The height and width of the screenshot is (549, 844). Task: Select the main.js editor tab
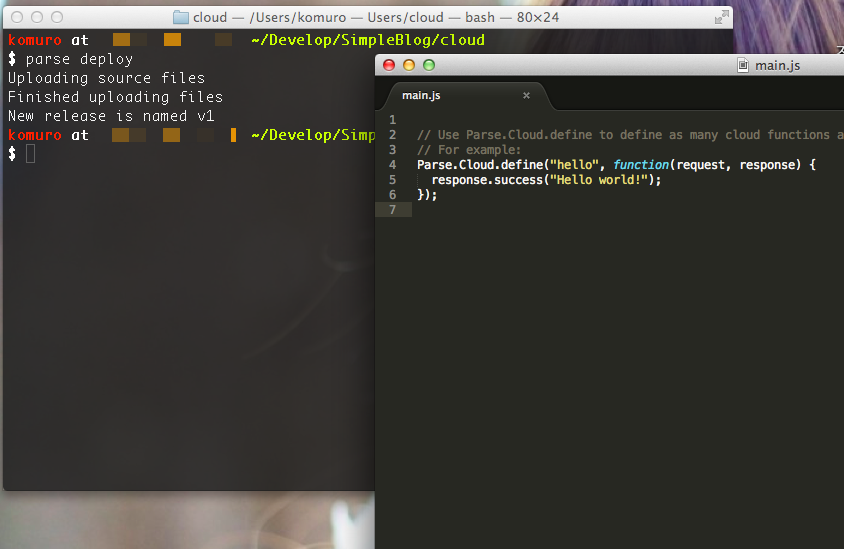coord(421,96)
